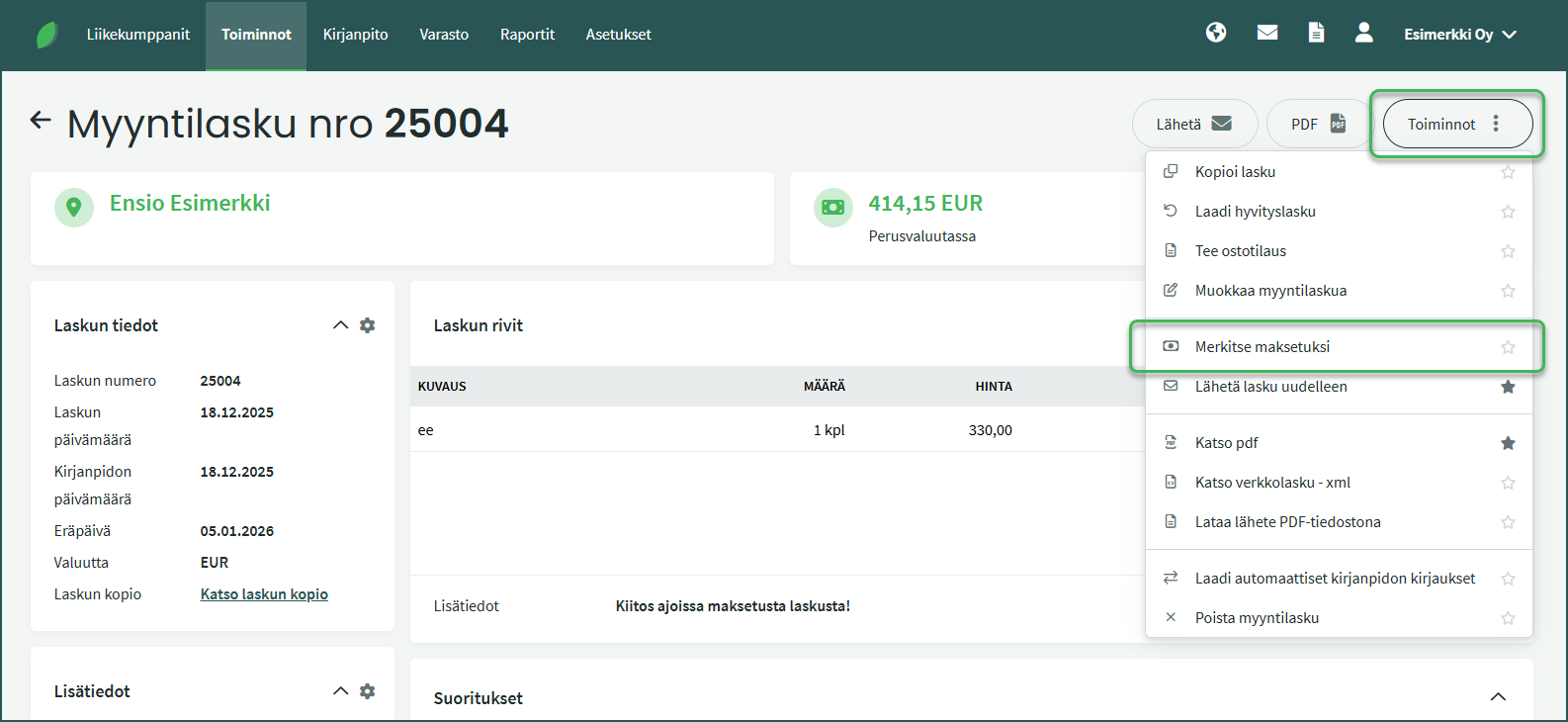1568x722 pixels.
Task: Unstar the Katso pdf favorite
Action: point(1508,443)
